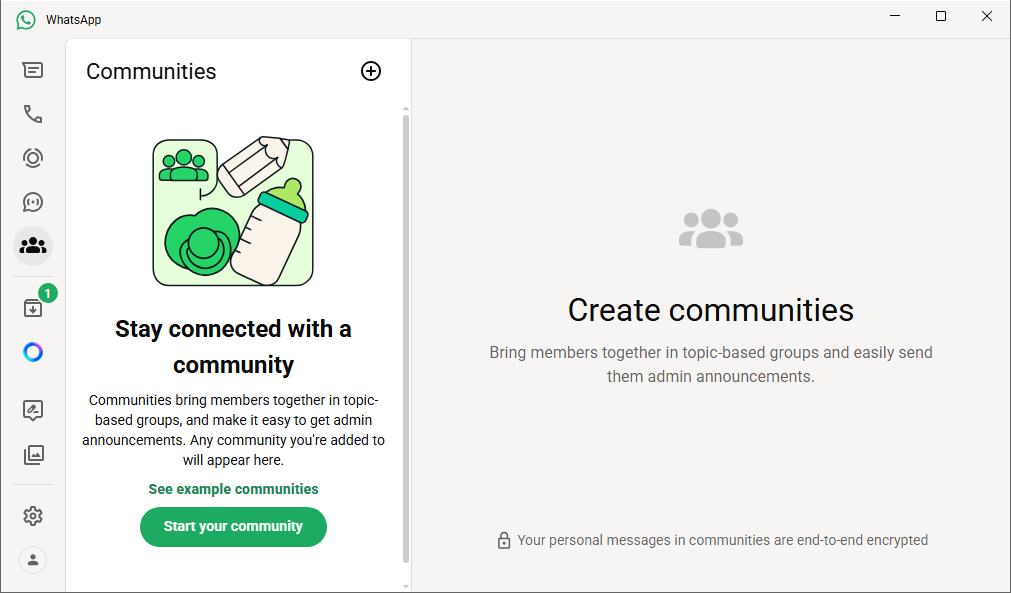Open the Chats tab in sidebar

point(33,70)
